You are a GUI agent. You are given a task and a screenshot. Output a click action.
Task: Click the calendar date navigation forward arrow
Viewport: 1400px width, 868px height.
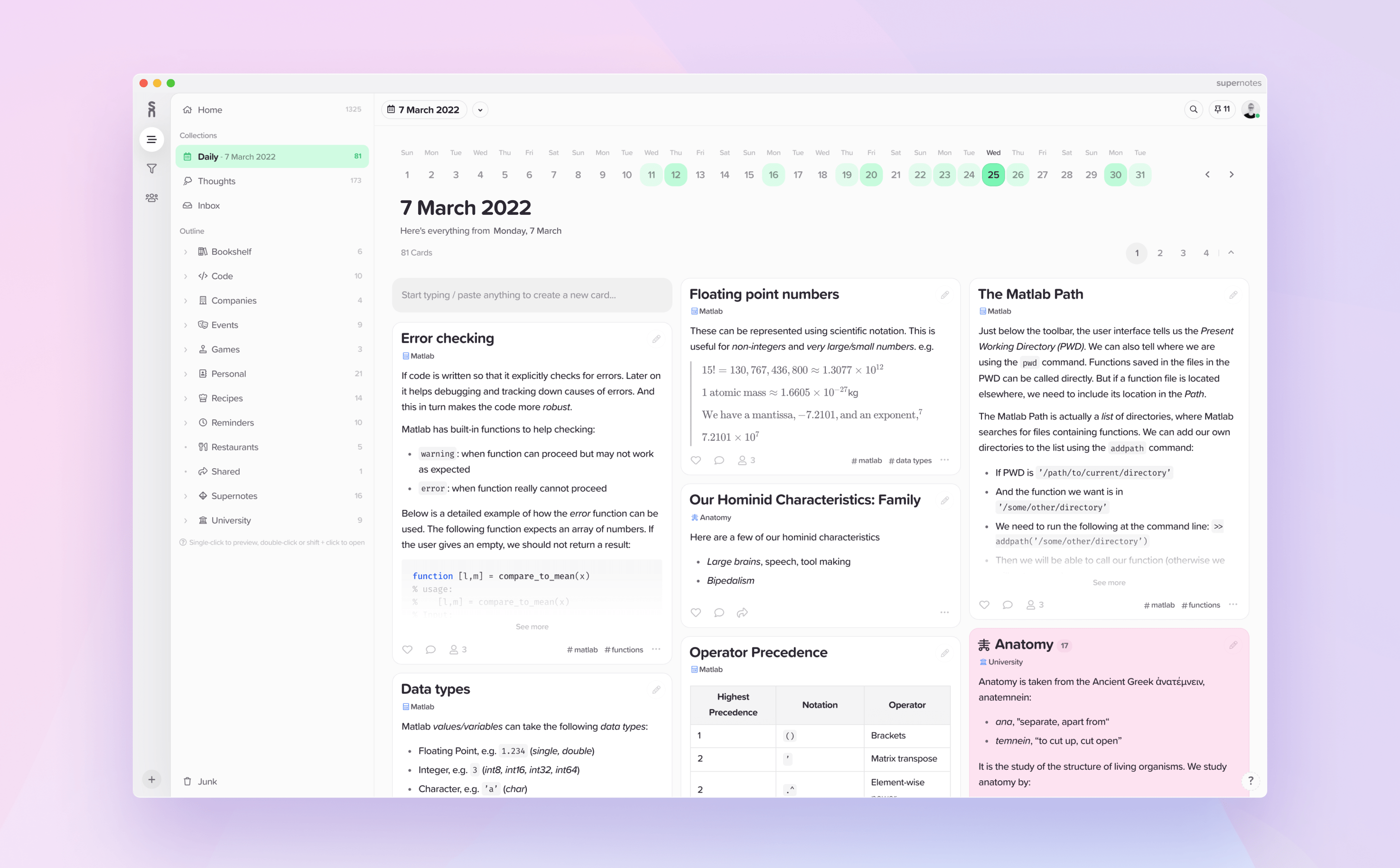pos(1231,174)
